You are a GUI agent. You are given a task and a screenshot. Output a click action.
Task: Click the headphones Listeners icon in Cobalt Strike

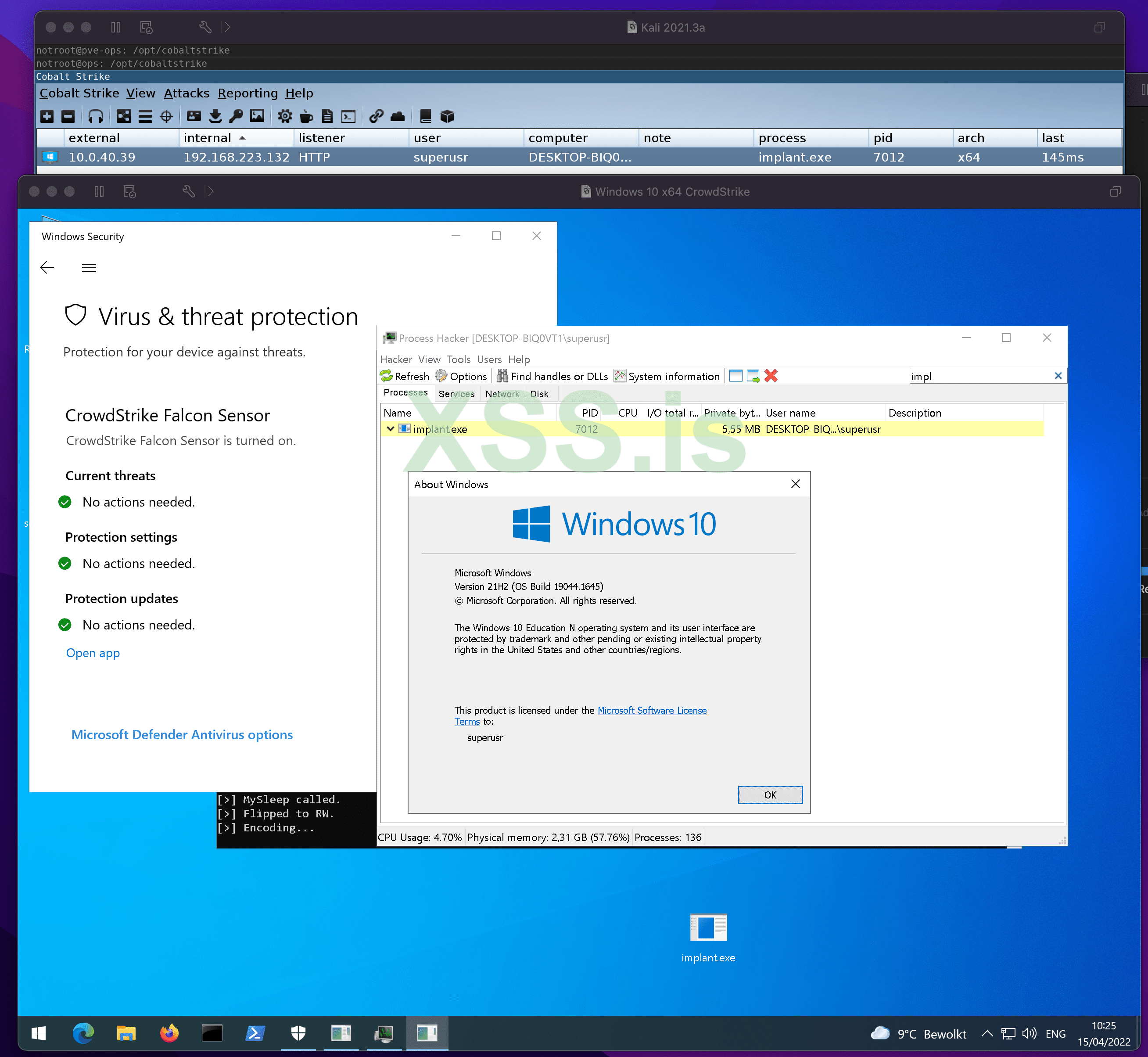tap(96, 117)
